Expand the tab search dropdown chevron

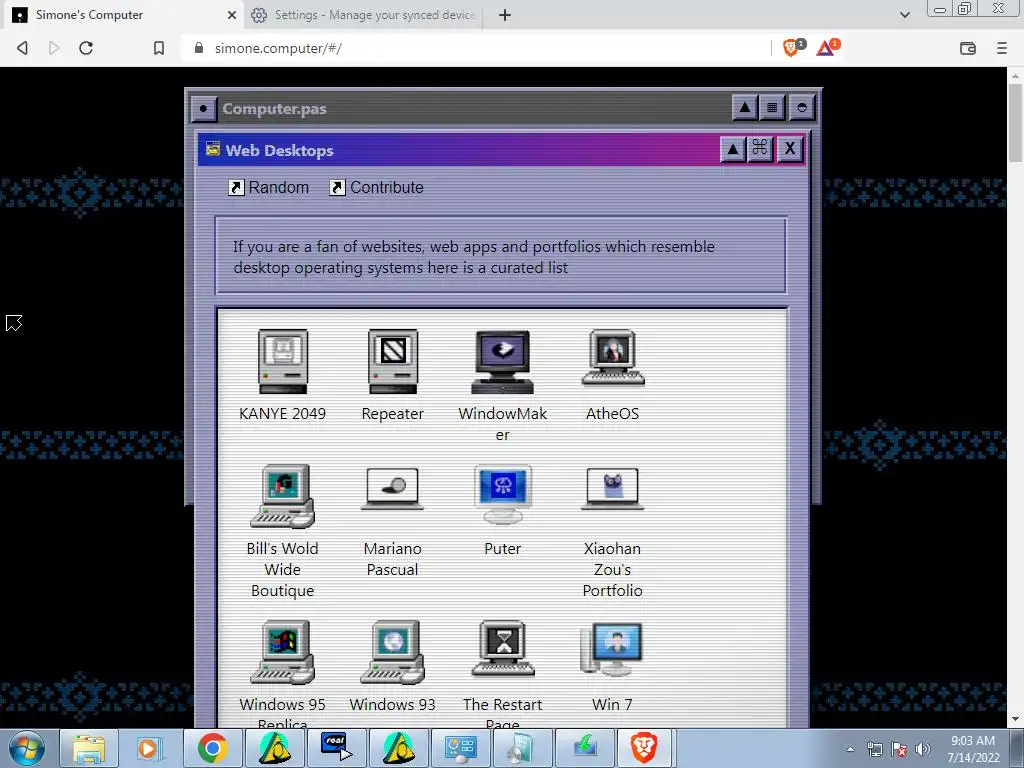904,15
